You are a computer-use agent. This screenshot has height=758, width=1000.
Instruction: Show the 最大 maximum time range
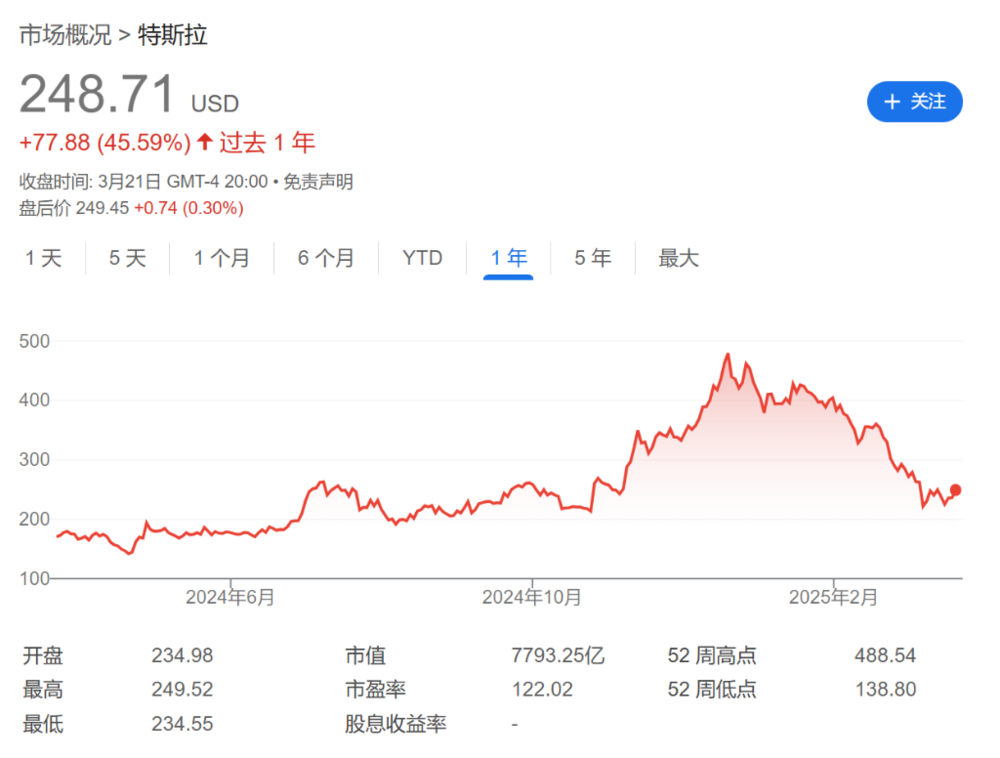tap(678, 257)
